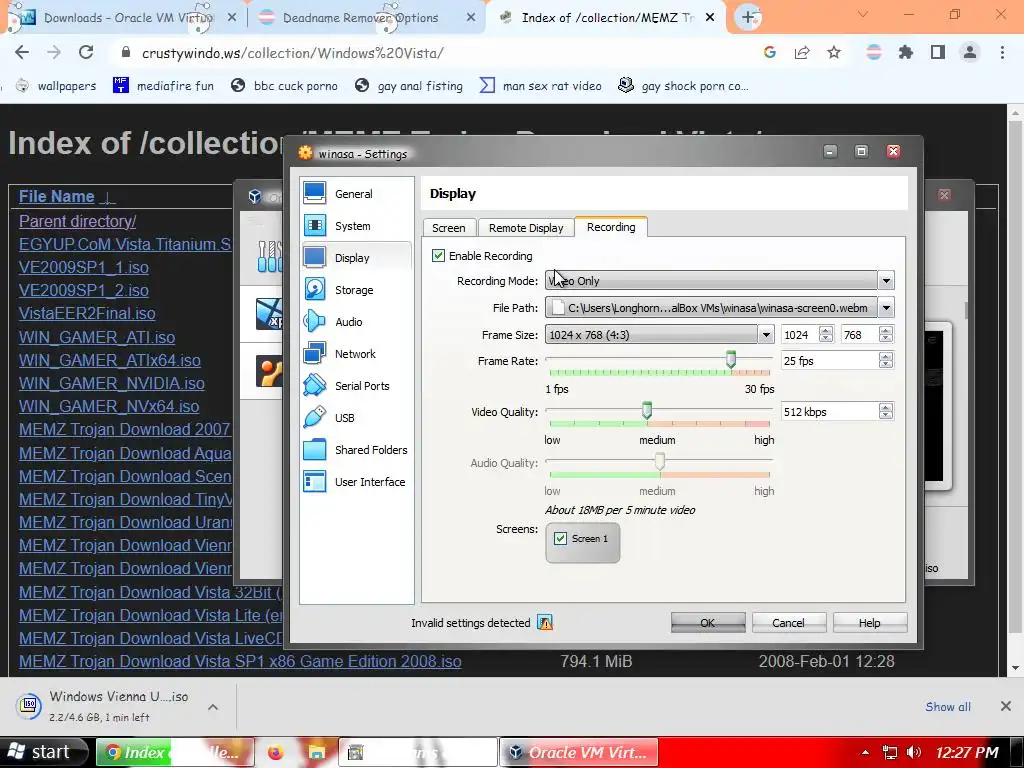Click the File Path text field

tap(711, 308)
